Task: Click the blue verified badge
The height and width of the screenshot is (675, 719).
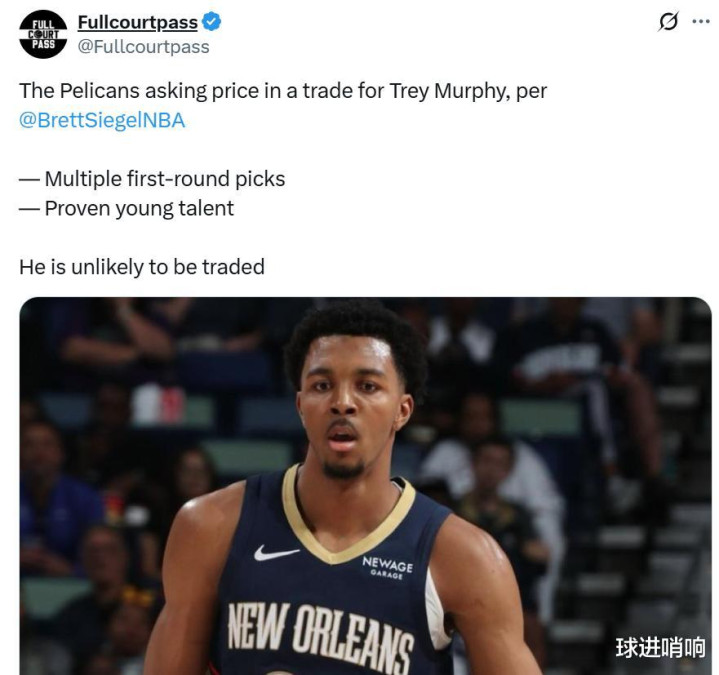Action: tap(211, 22)
